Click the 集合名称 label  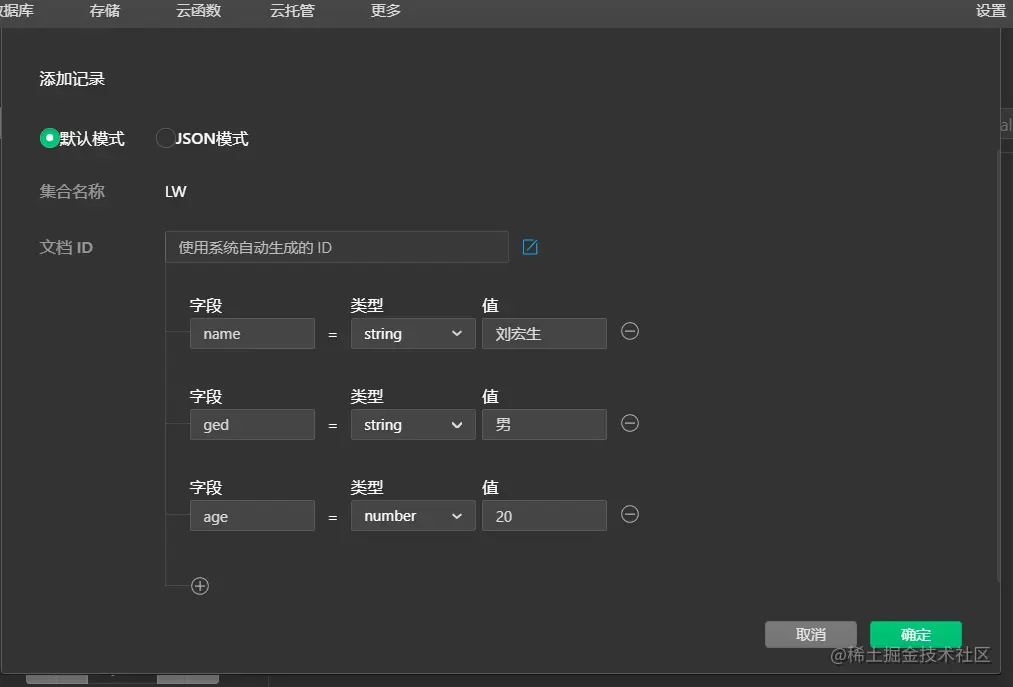click(x=72, y=191)
